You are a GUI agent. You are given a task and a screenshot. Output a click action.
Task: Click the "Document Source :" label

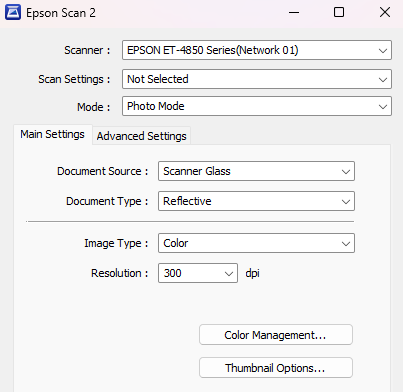pyautogui.click(x=103, y=171)
